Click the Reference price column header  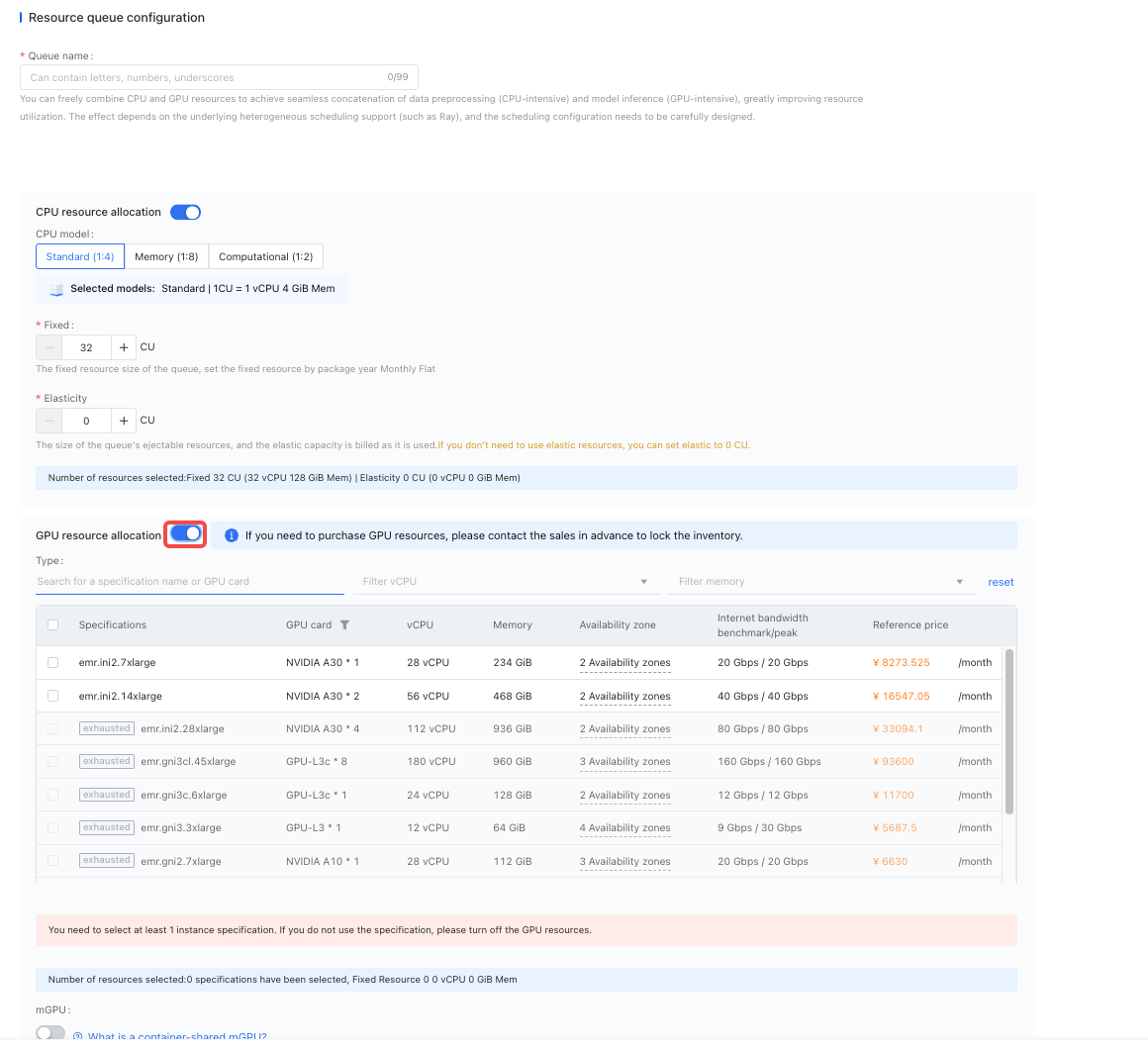(910, 624)
